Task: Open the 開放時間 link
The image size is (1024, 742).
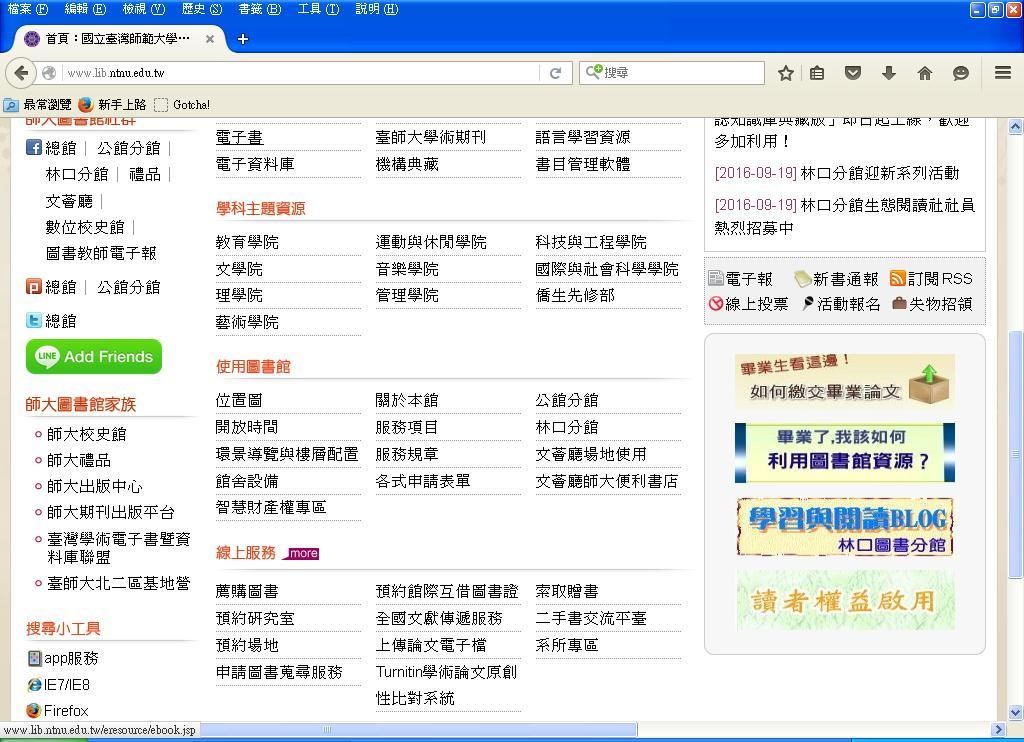Action: [247, 427]
